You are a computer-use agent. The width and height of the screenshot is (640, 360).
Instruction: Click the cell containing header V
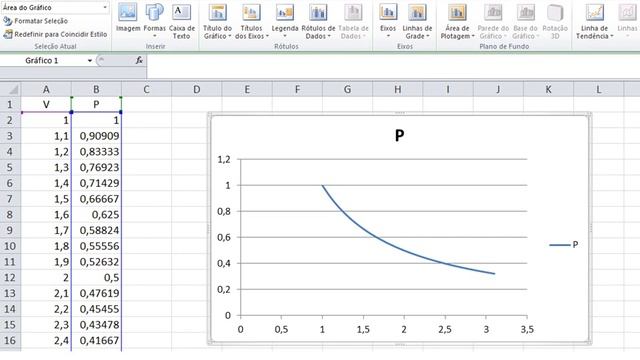tap(46, 104)
